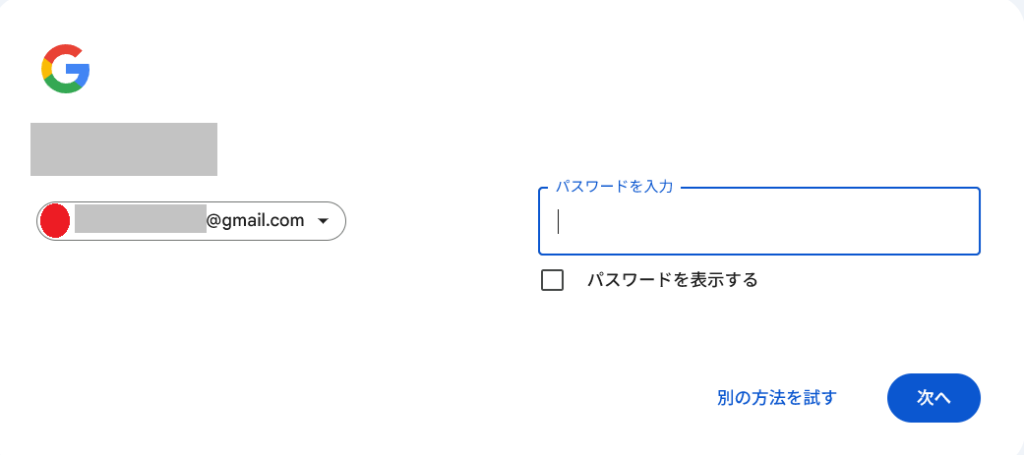Click the blinking text cursor in password field

tap(559, 221)
